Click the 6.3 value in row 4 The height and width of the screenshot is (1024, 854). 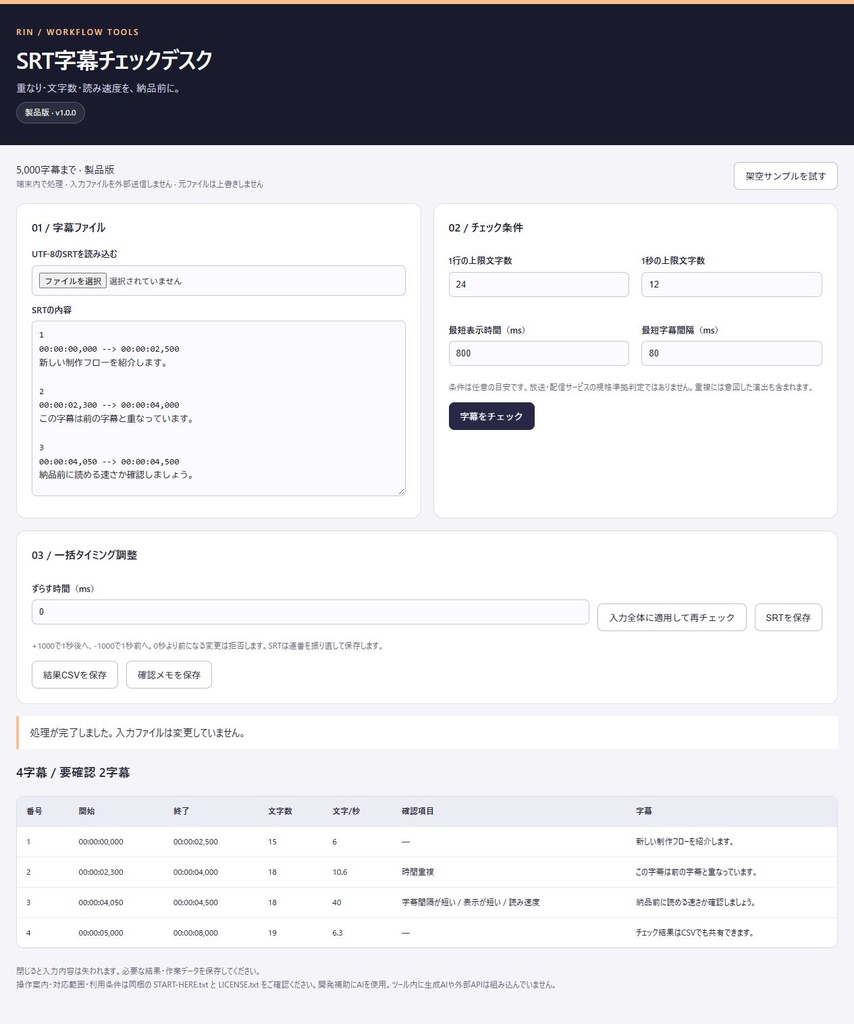(338, 933)
